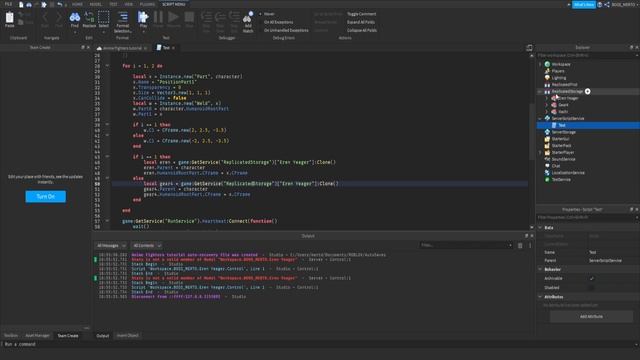Click Expand All Folds action

tap(361, 22)
